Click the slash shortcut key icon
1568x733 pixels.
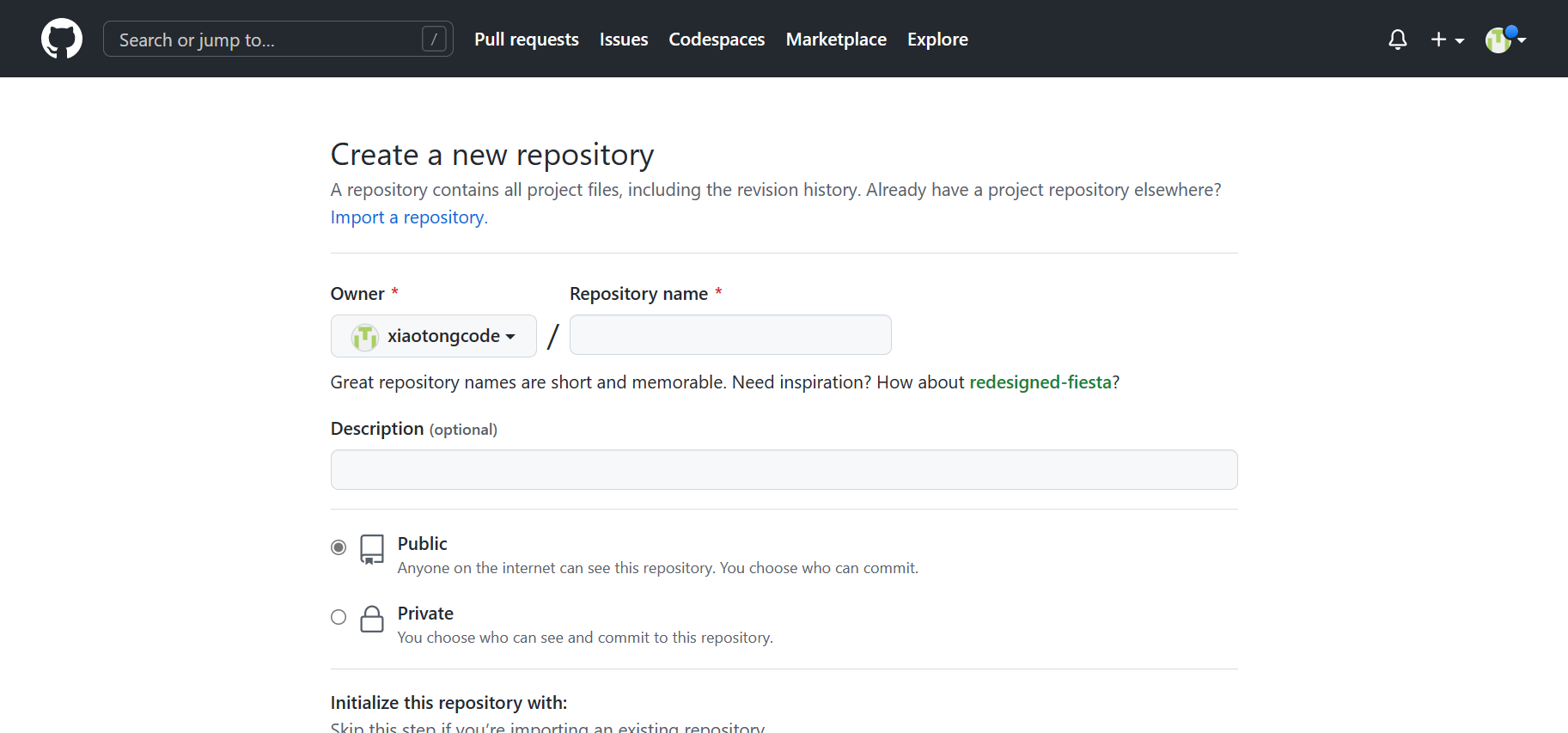pos(434,40)
